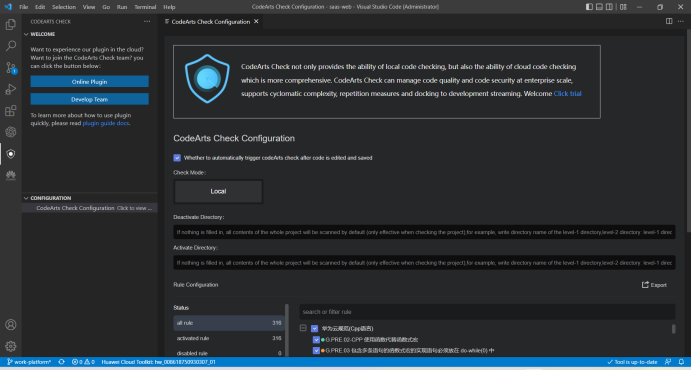
Task: Open the Edit menu
Action: click(x=40, y=7)
